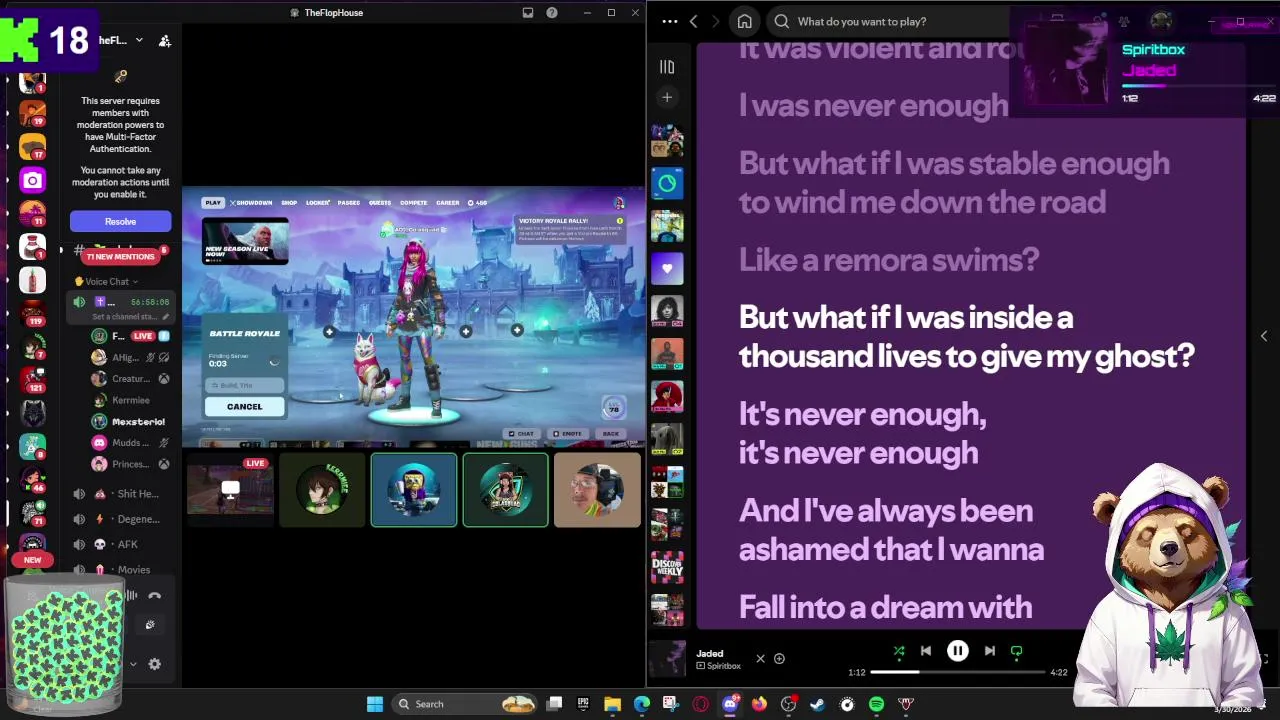Jump to lyric 'It's never enough, it's never enough'
This screenshot has height=720, width=1280.
[862, 433]
